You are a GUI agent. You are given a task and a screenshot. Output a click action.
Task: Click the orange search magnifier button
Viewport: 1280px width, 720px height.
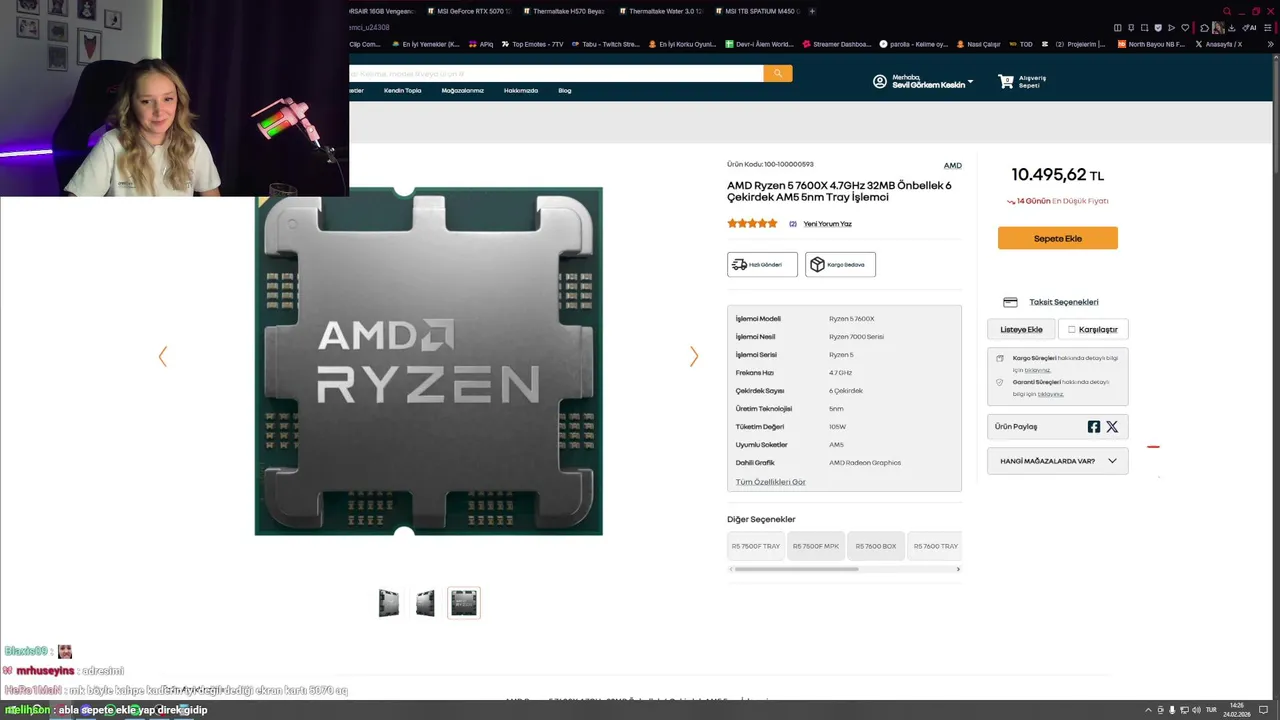(x=778, y=73)
